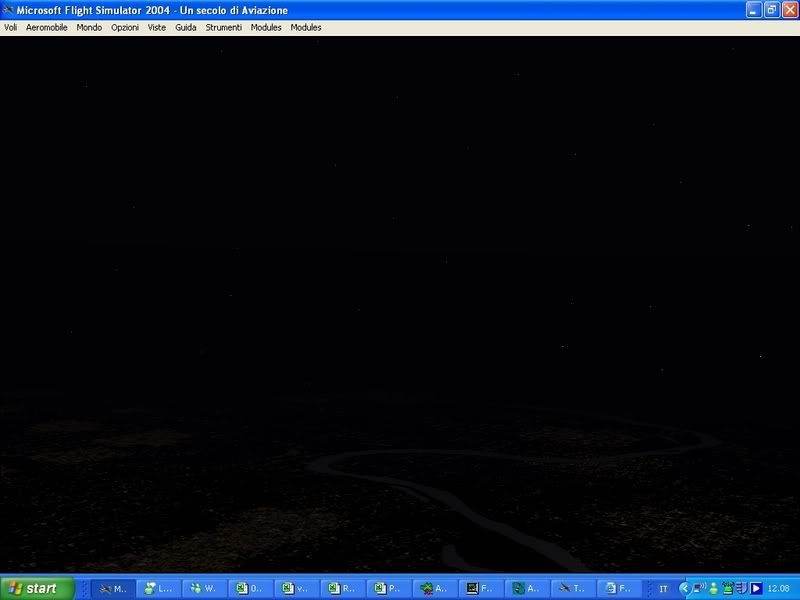
Task: Switch to the messenger 'L...' taskbar button
Action: (x=159, y=589)
